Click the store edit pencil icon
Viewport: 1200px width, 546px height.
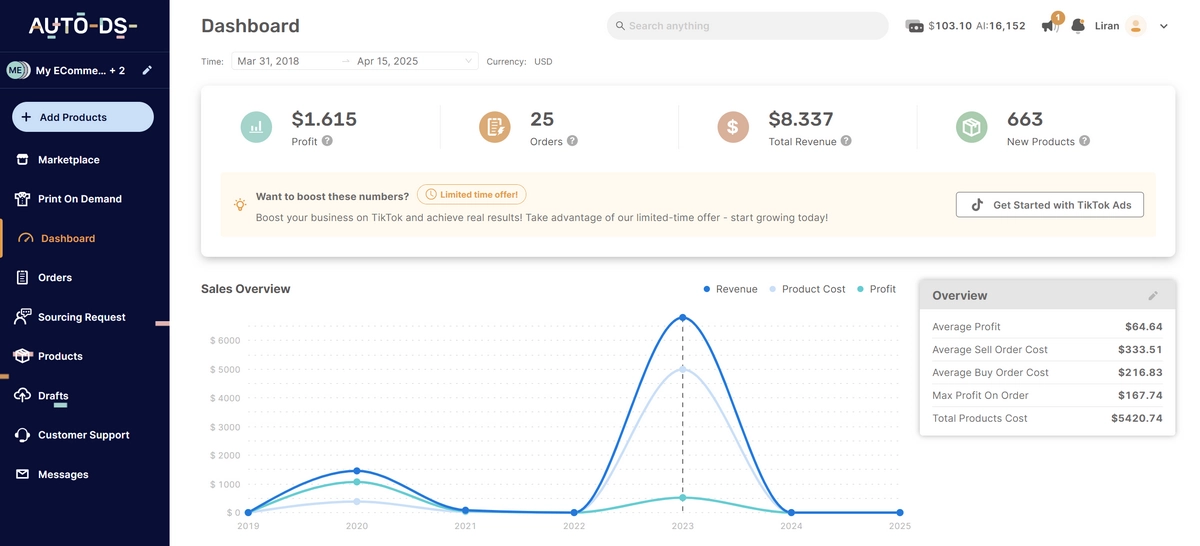[x=147, y=70]
